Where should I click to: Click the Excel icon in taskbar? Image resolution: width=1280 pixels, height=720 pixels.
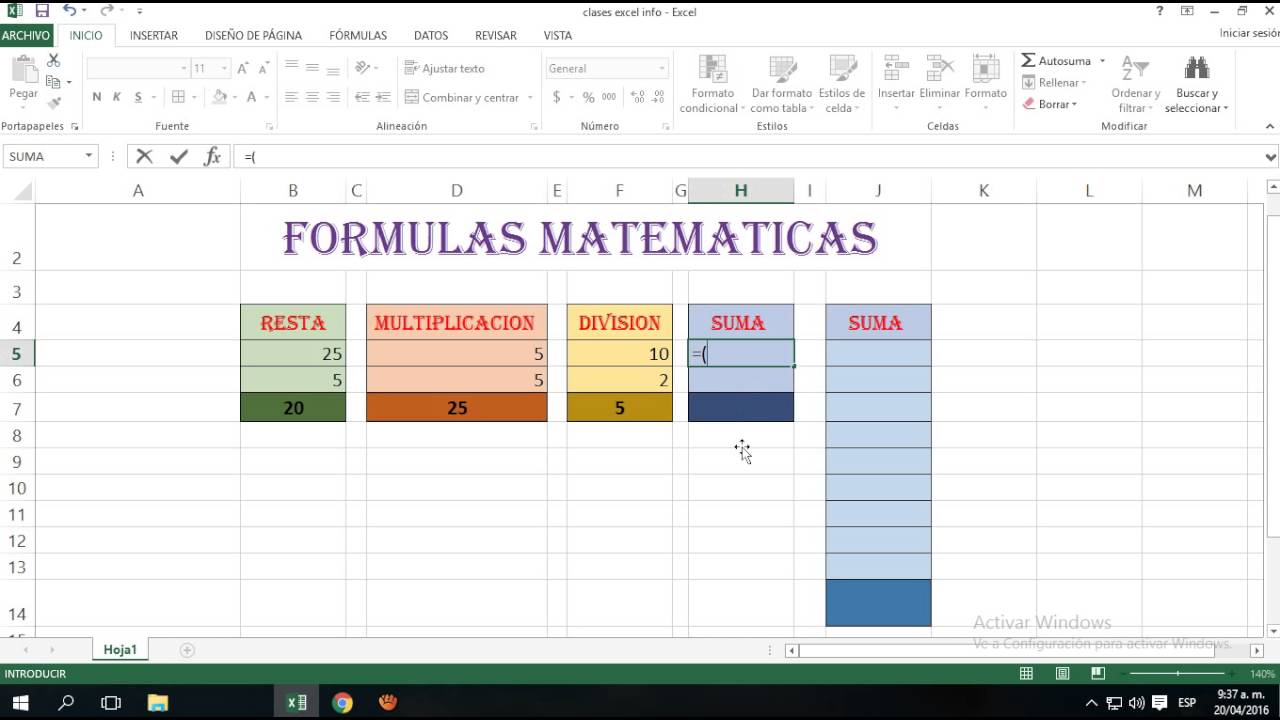tap(297, 702)
